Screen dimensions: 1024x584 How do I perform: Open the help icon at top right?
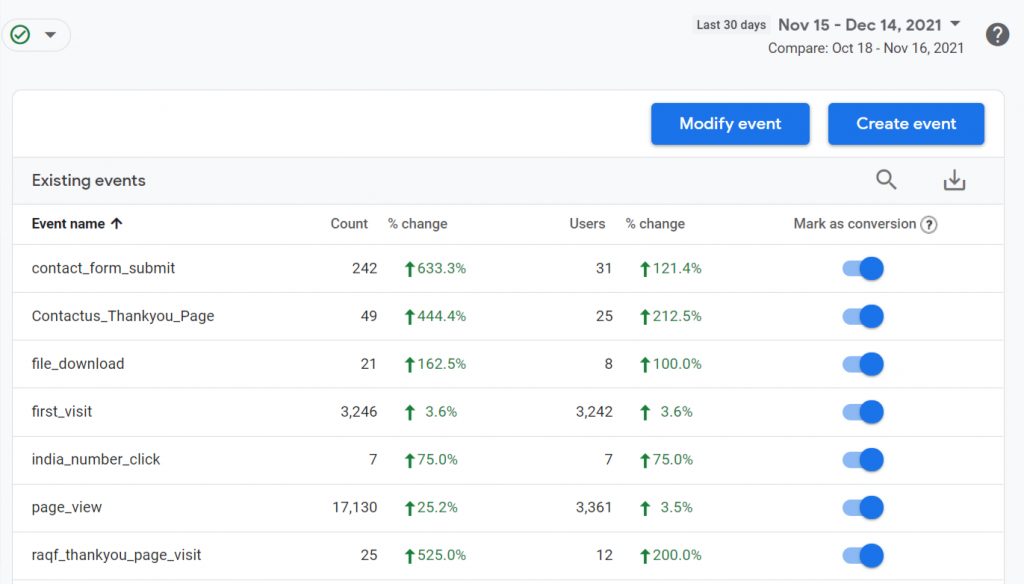point(997,35)
